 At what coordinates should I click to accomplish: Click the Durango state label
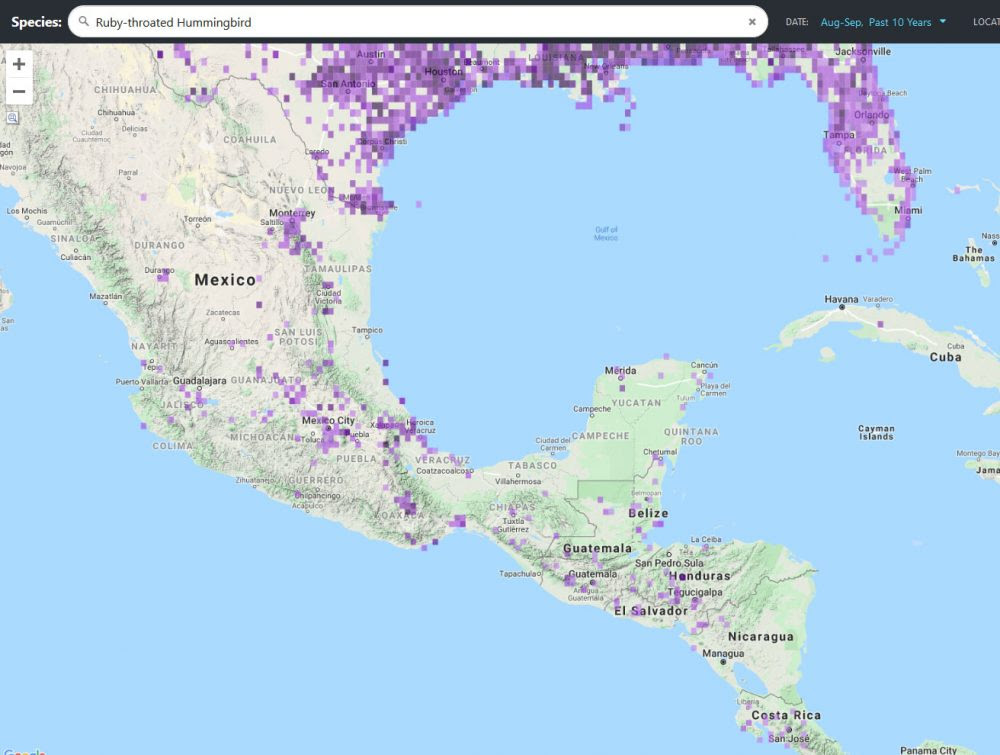pyautogui.click(x=159, y=246)
